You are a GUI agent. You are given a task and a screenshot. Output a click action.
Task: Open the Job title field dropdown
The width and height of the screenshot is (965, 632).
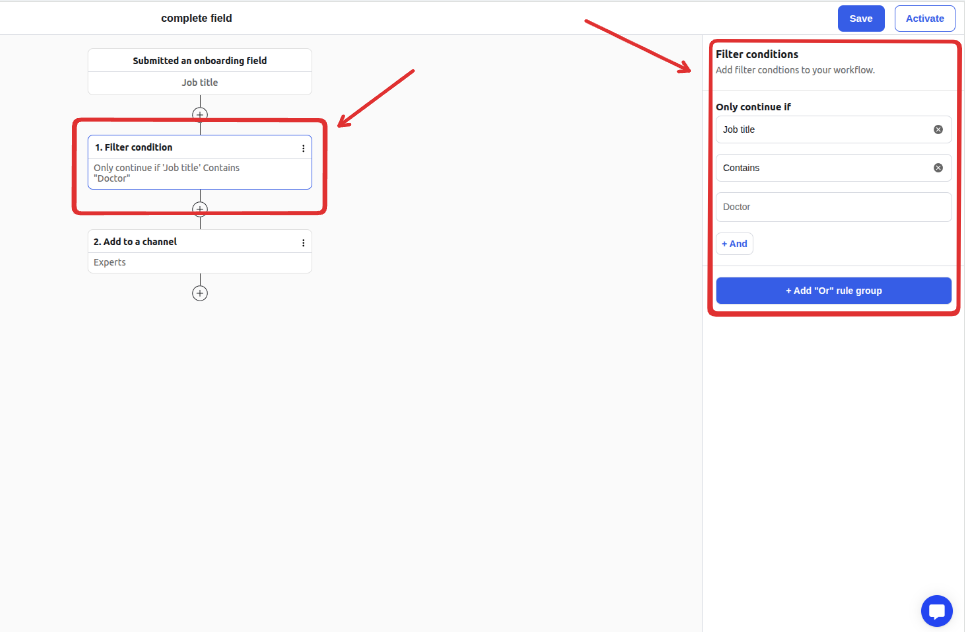(820, 130)
